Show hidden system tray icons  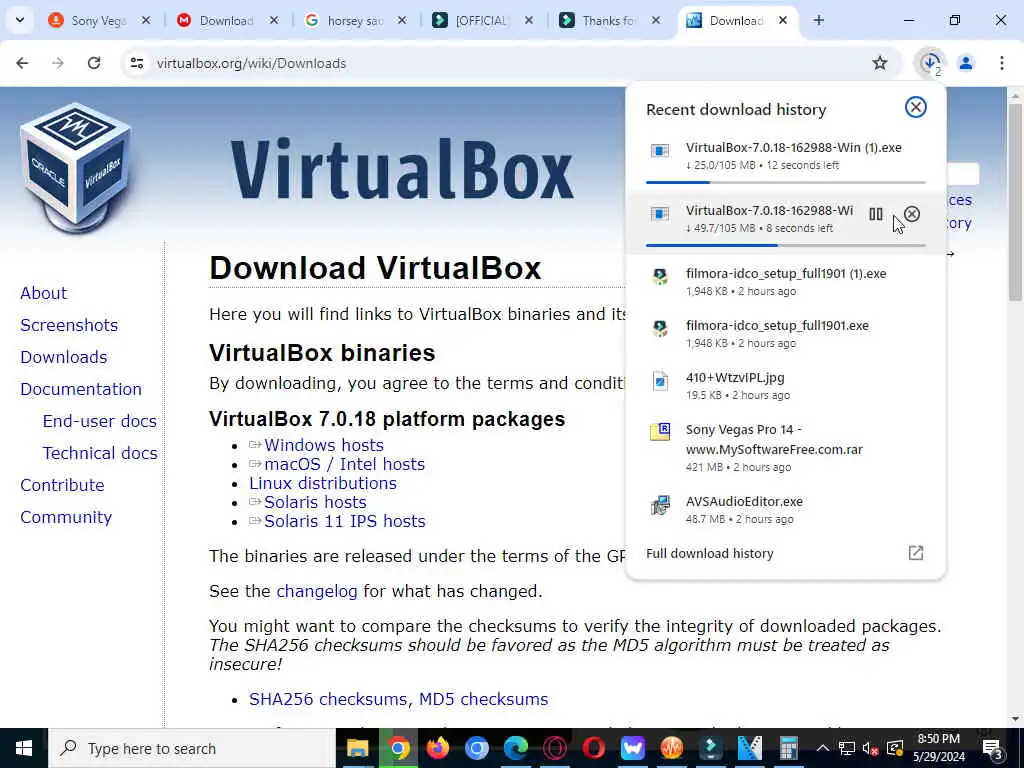[823, 748]
